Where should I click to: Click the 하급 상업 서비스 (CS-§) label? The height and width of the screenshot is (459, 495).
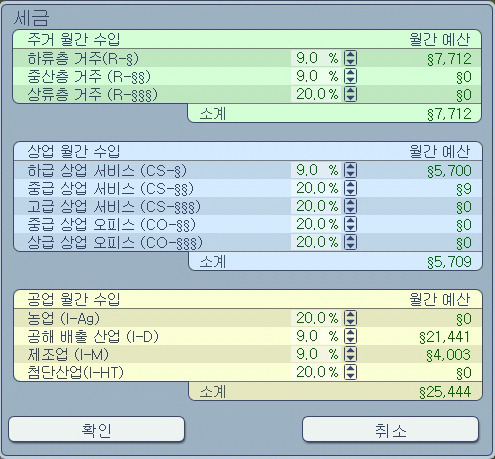coord(107,171)
